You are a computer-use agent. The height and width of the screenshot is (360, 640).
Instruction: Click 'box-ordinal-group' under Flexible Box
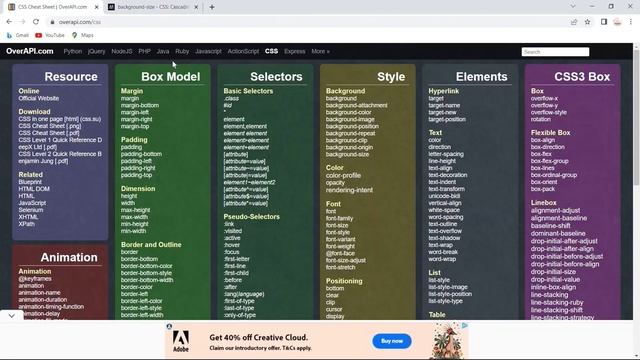click(x=554, y=175)
